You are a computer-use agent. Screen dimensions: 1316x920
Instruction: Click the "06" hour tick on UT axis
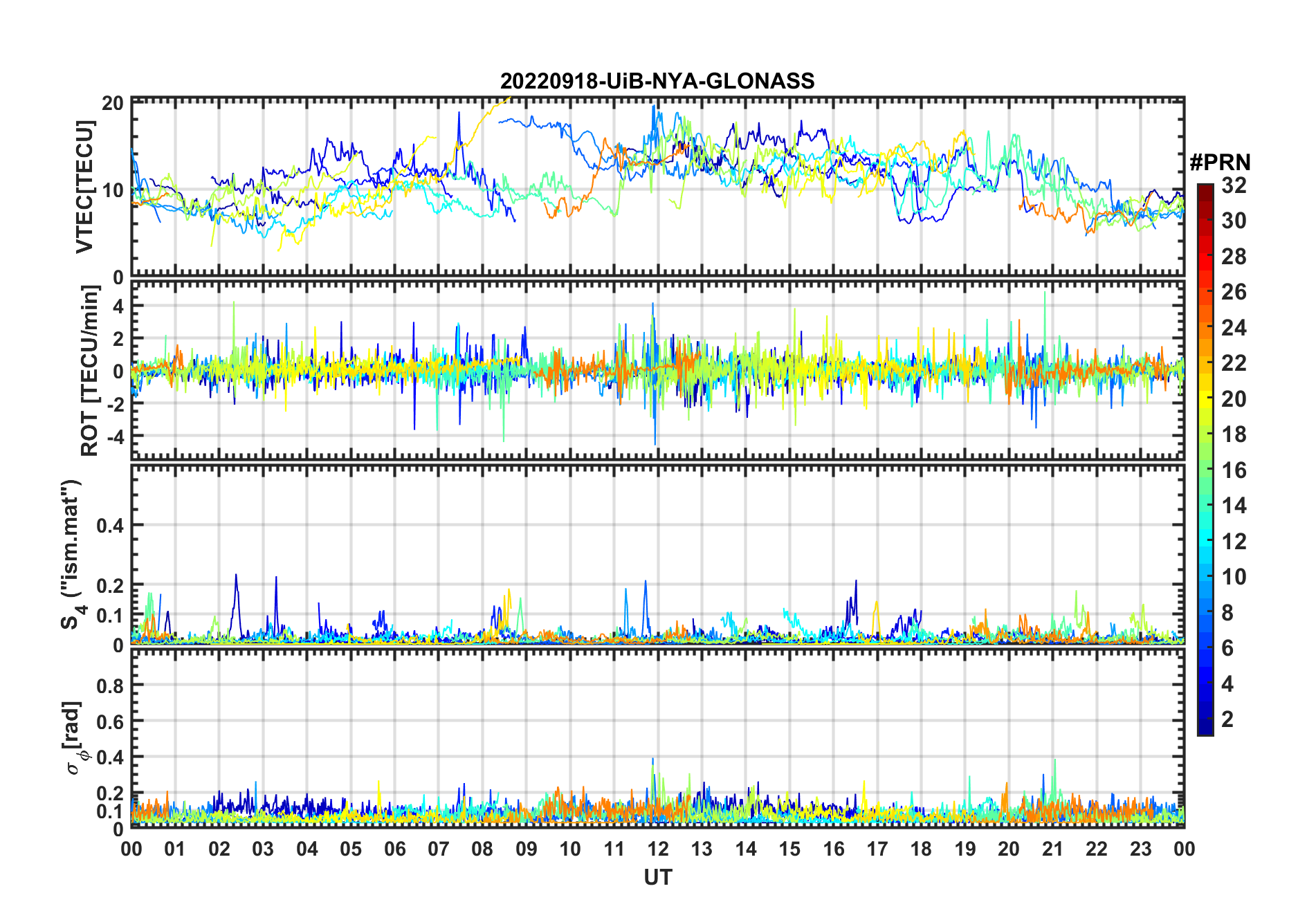pyautogui.click(x=395, y=849)
